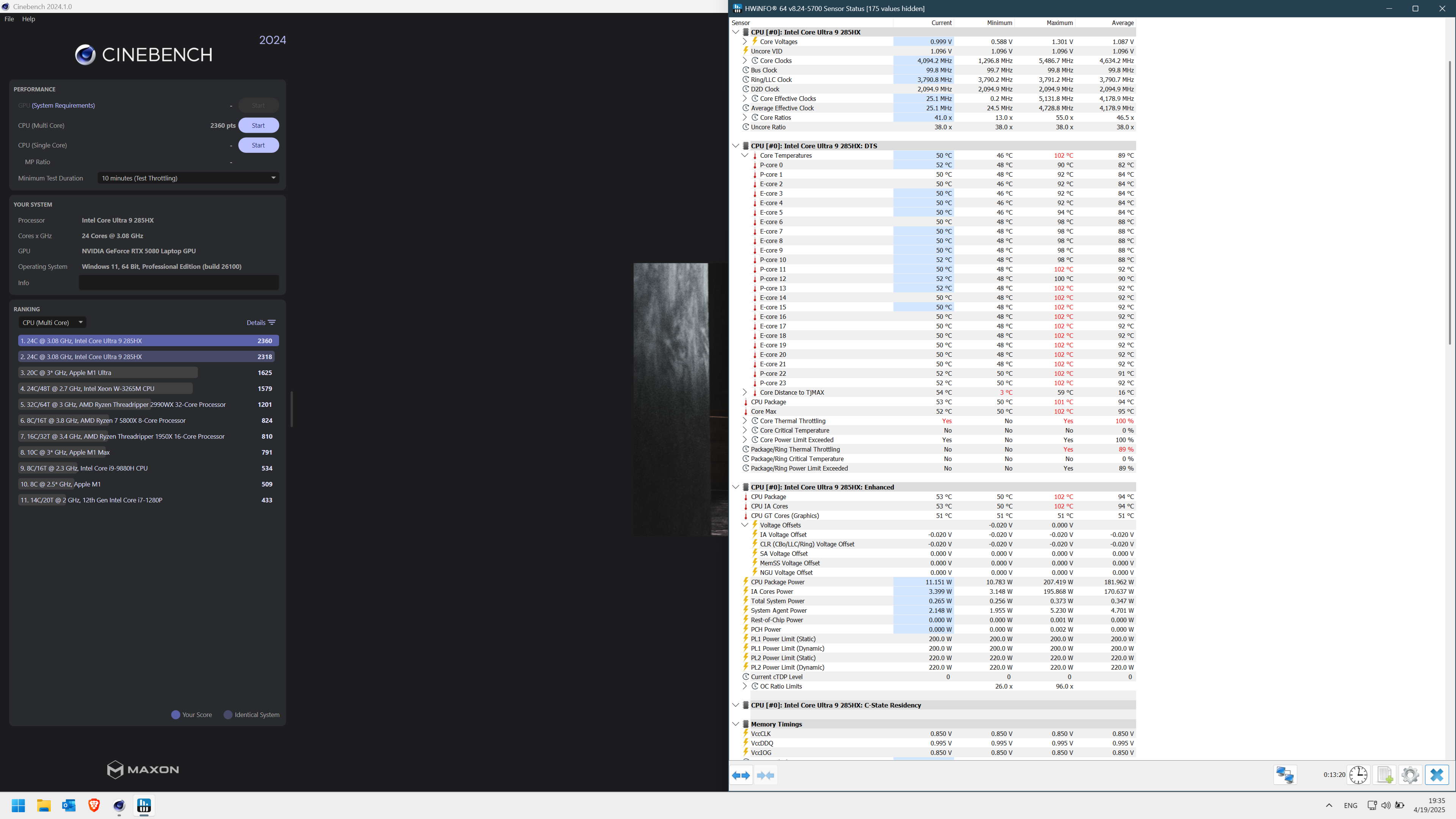Open Cinebench Help menu
The height and width of the screenshot is (819, 1456).
[x=28, y=19]
